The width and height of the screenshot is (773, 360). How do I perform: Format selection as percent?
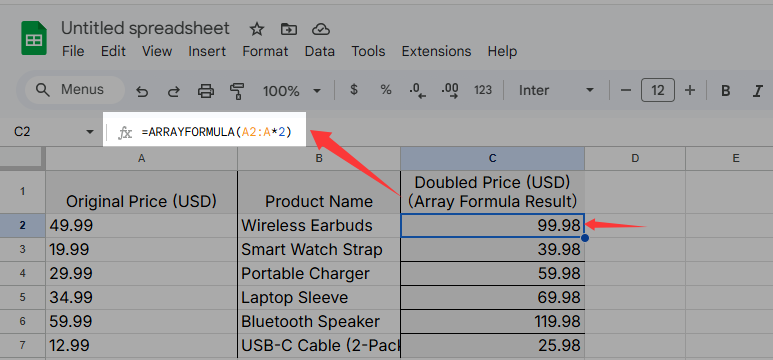tap(386, 90)
